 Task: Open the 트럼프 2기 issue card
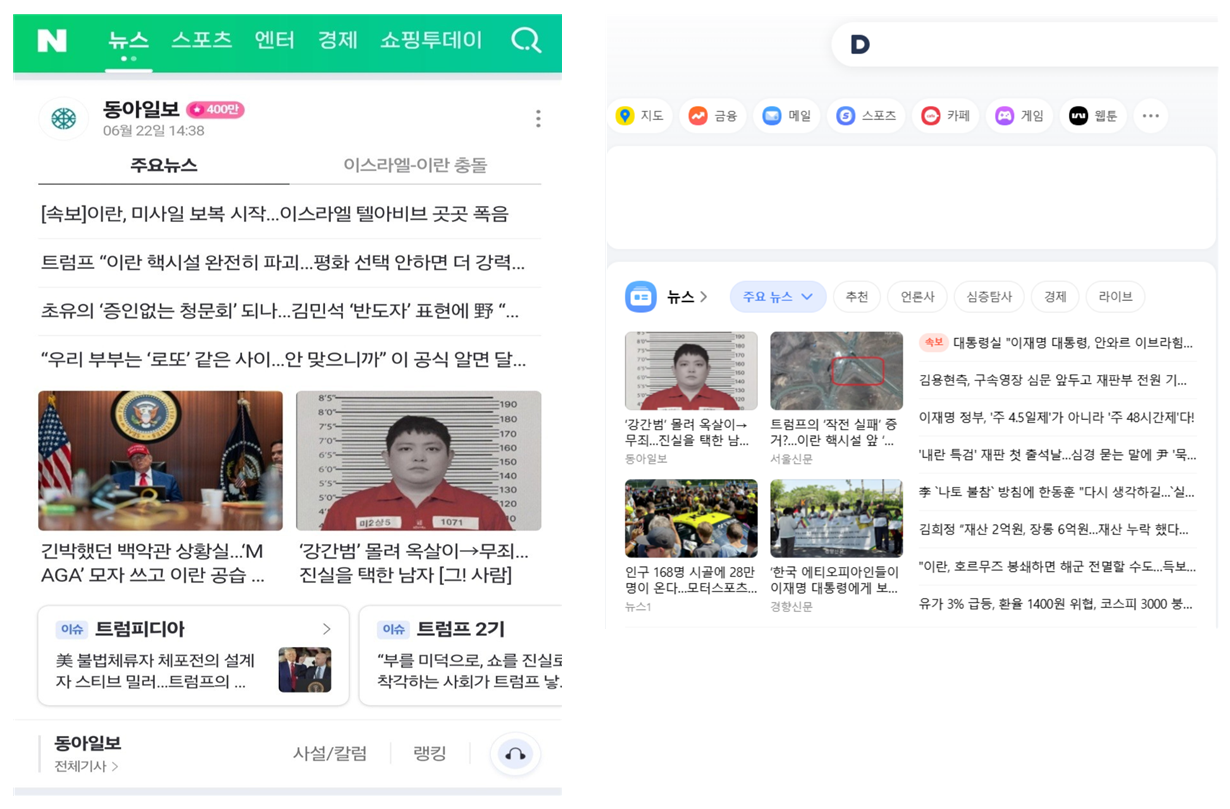[460, 655]
